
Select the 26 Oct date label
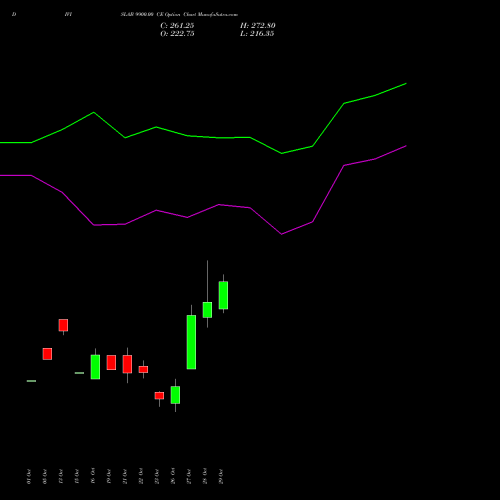(173, 476)
